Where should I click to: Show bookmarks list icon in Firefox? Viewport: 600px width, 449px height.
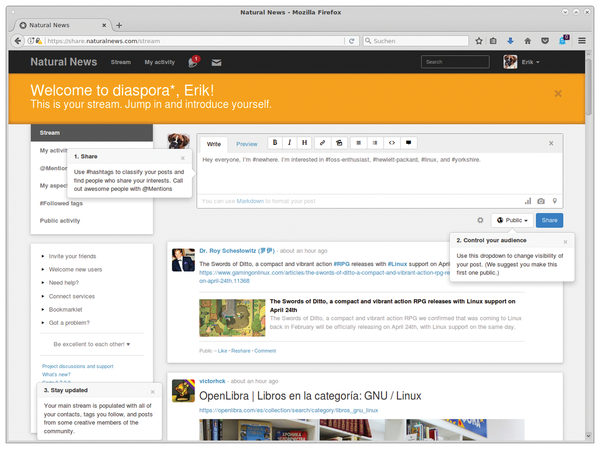[493, 41]
